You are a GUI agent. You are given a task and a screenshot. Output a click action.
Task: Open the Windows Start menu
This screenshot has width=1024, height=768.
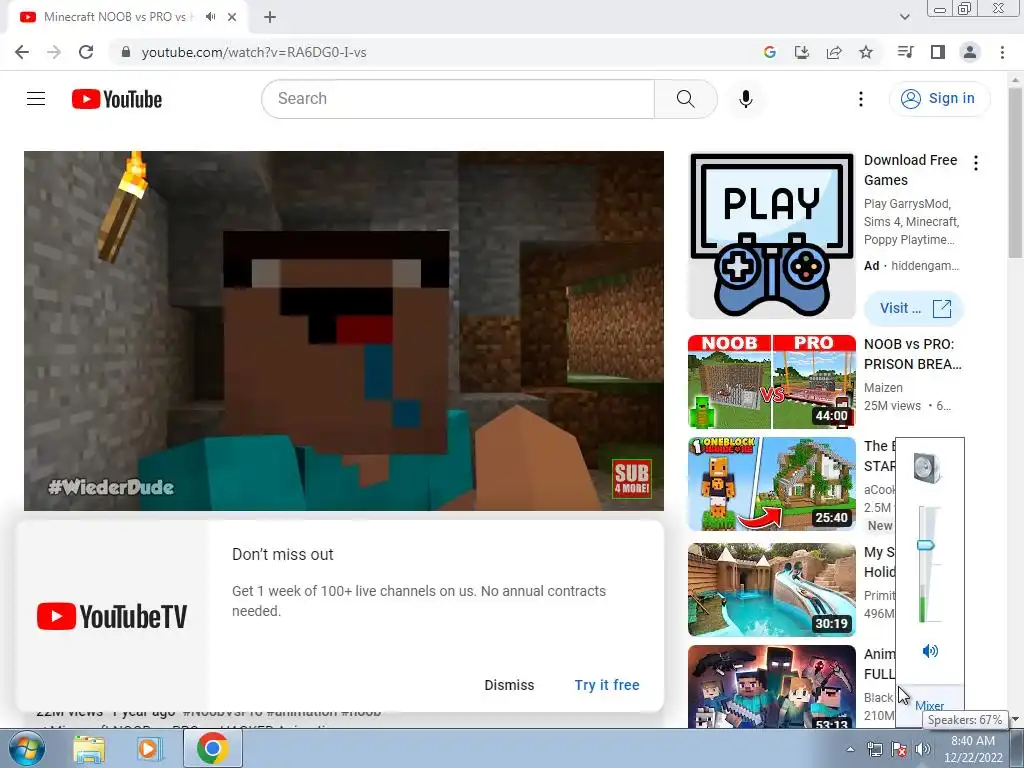(x=27, y=748)
